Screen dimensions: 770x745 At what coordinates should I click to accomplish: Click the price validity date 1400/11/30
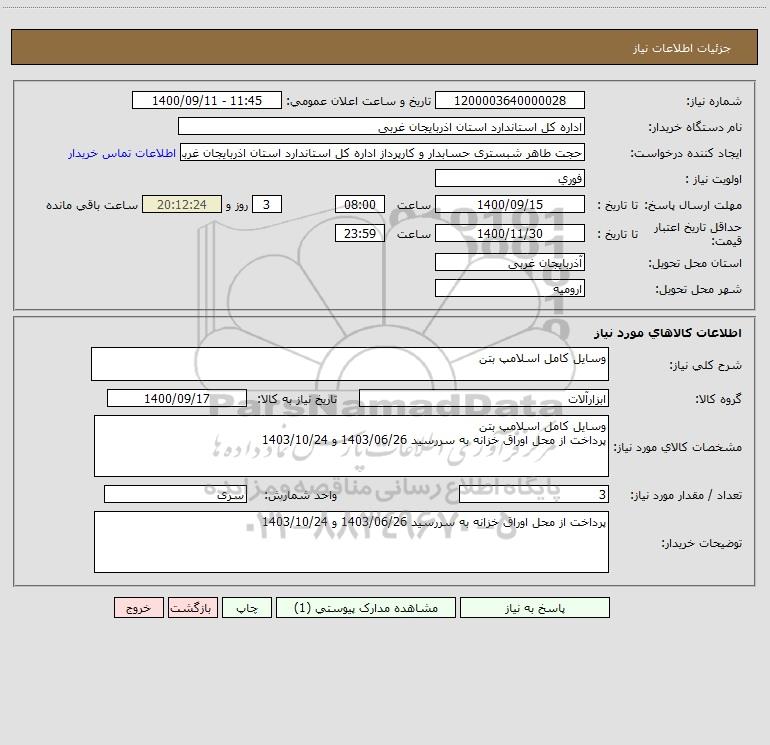(510, 233)
